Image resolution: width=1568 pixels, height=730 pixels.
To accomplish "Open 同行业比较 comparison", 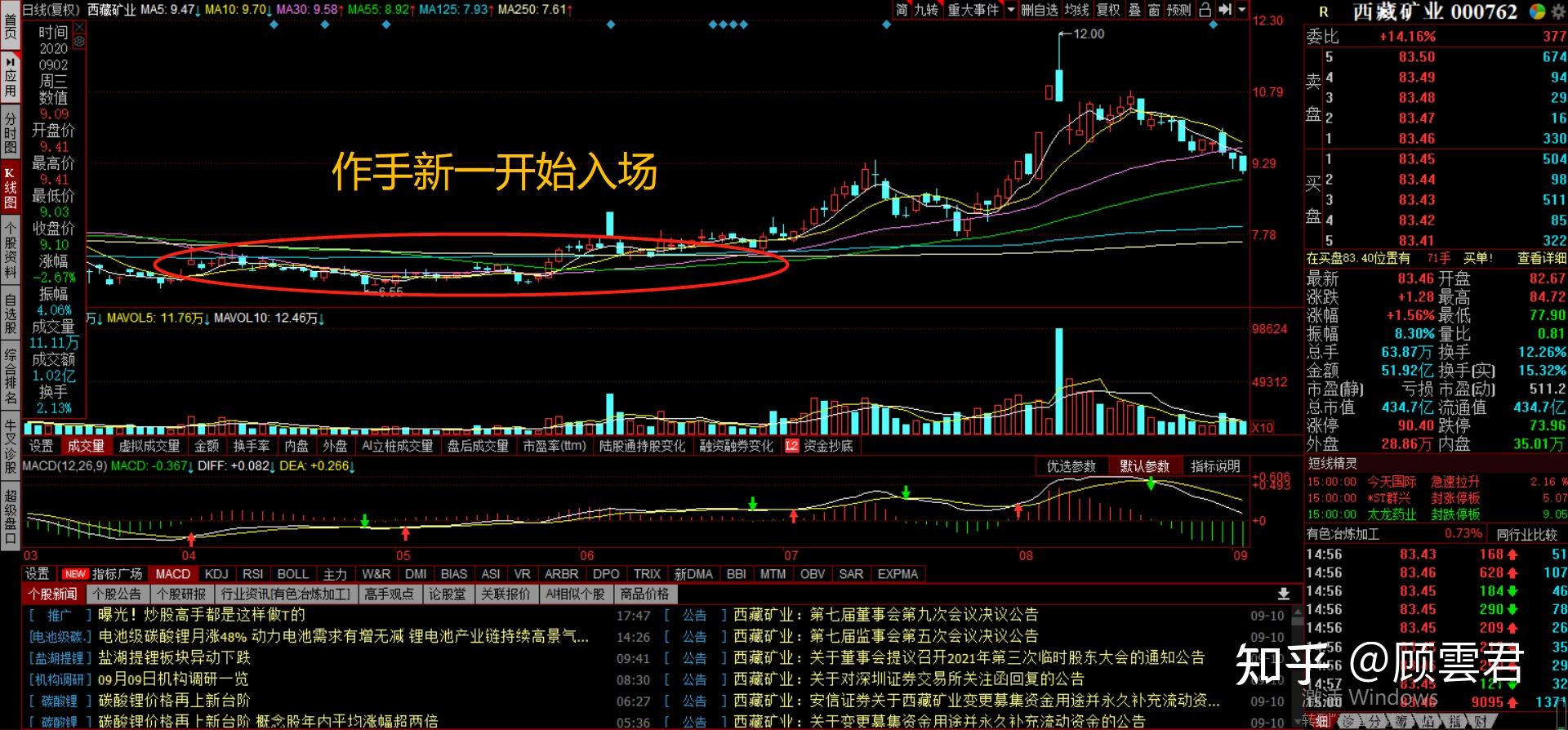I will pyautogui.click(x=1526, y=534).
